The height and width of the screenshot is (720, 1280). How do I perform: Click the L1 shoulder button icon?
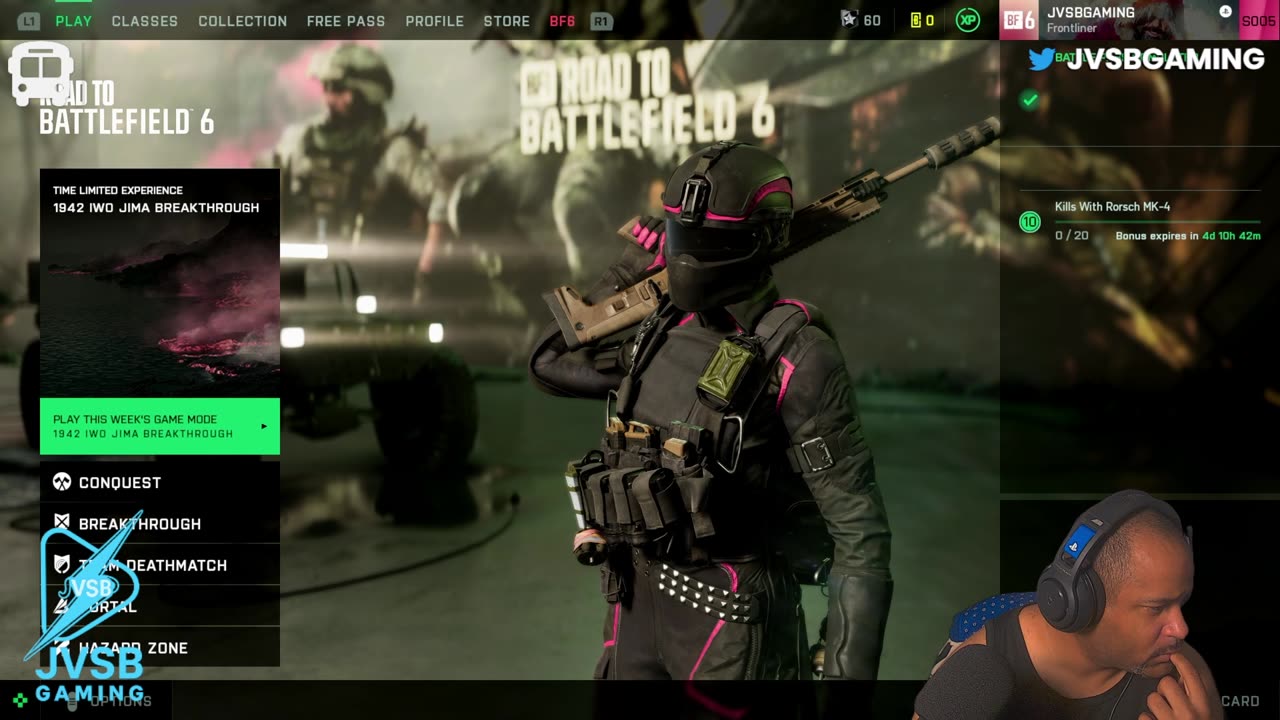pyautogui.click(x=29, y=21)
